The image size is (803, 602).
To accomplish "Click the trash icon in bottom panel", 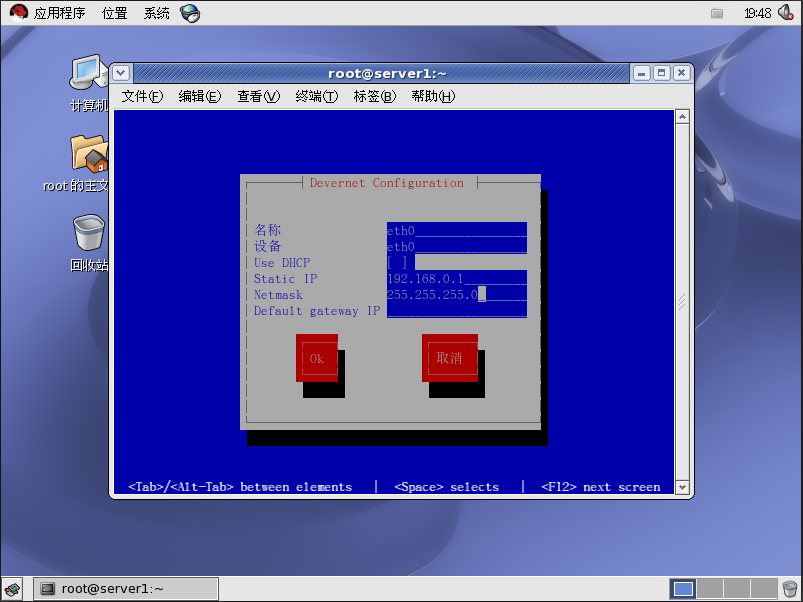I will click(790, 589).
